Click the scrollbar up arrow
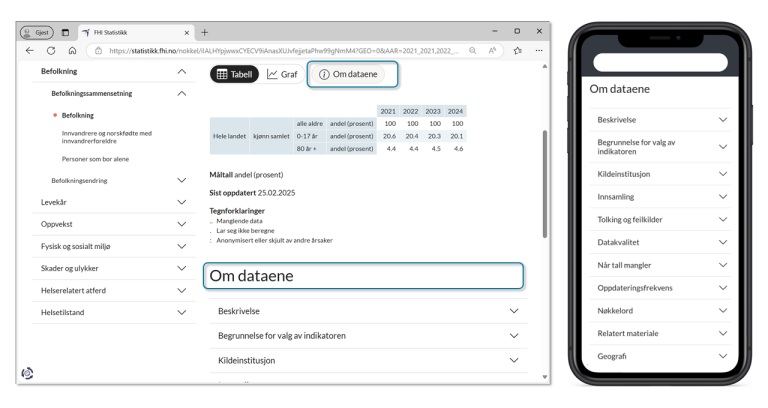Viewport: 768px width, 408px height. tap(545, 66)
